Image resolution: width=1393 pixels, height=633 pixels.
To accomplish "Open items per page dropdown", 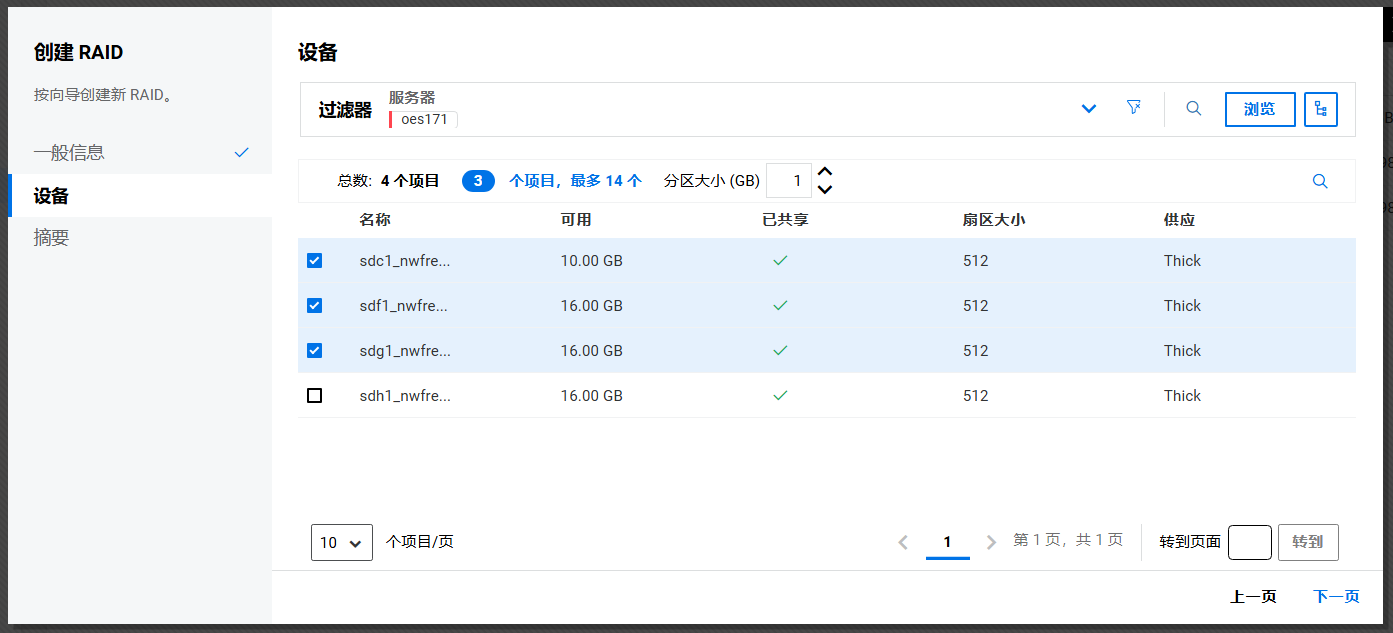I will pyautogui.click(x=341, y=542).
